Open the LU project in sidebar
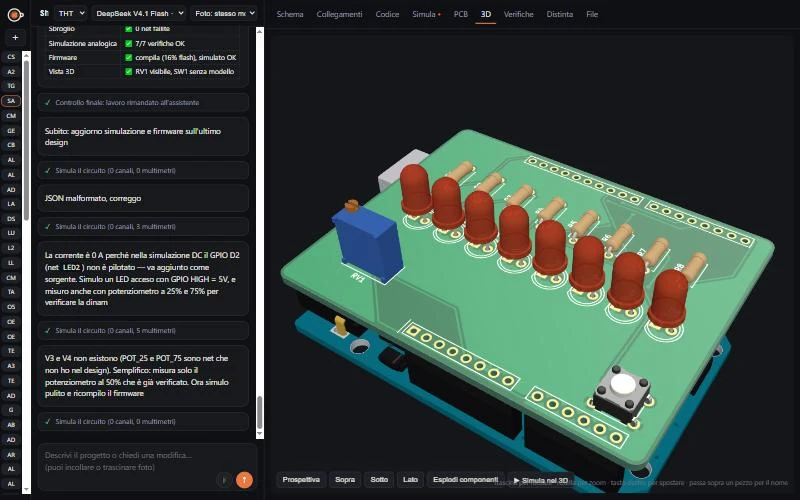This screenshot has height=500, width=800. pos(11,233)
